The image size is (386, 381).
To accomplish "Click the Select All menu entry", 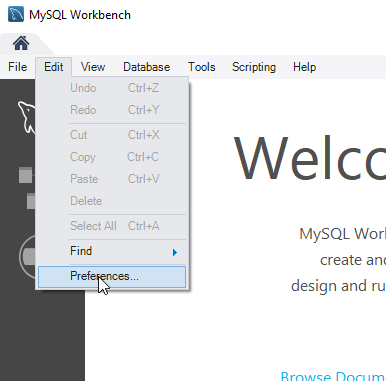I will tap(112, 226).
